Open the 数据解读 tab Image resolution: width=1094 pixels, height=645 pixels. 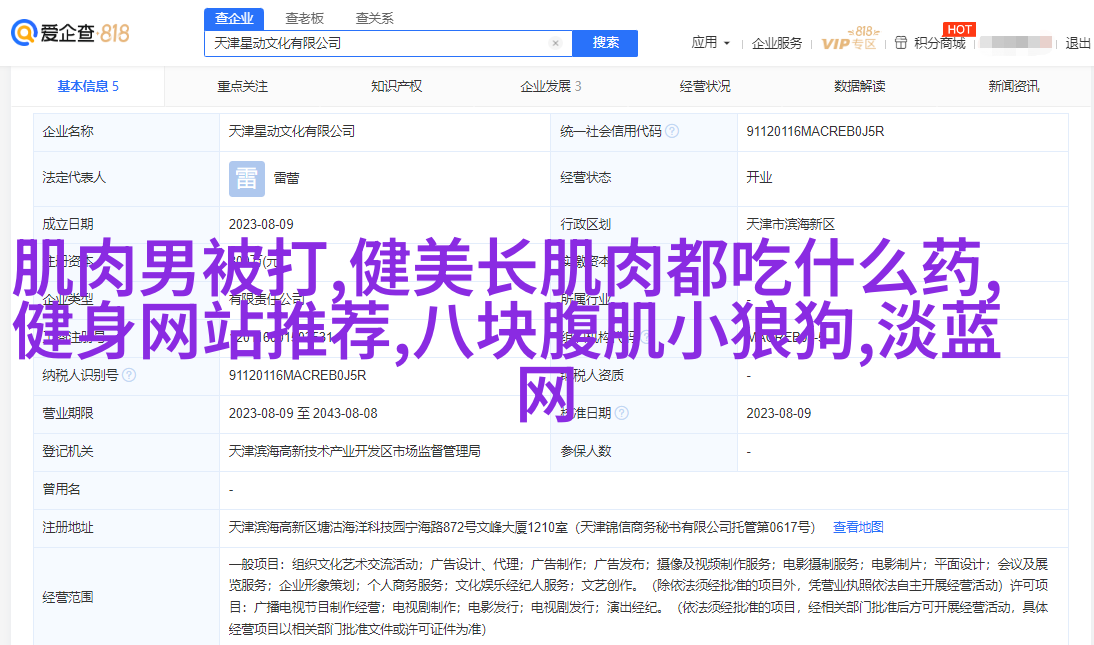coord(860,86)
